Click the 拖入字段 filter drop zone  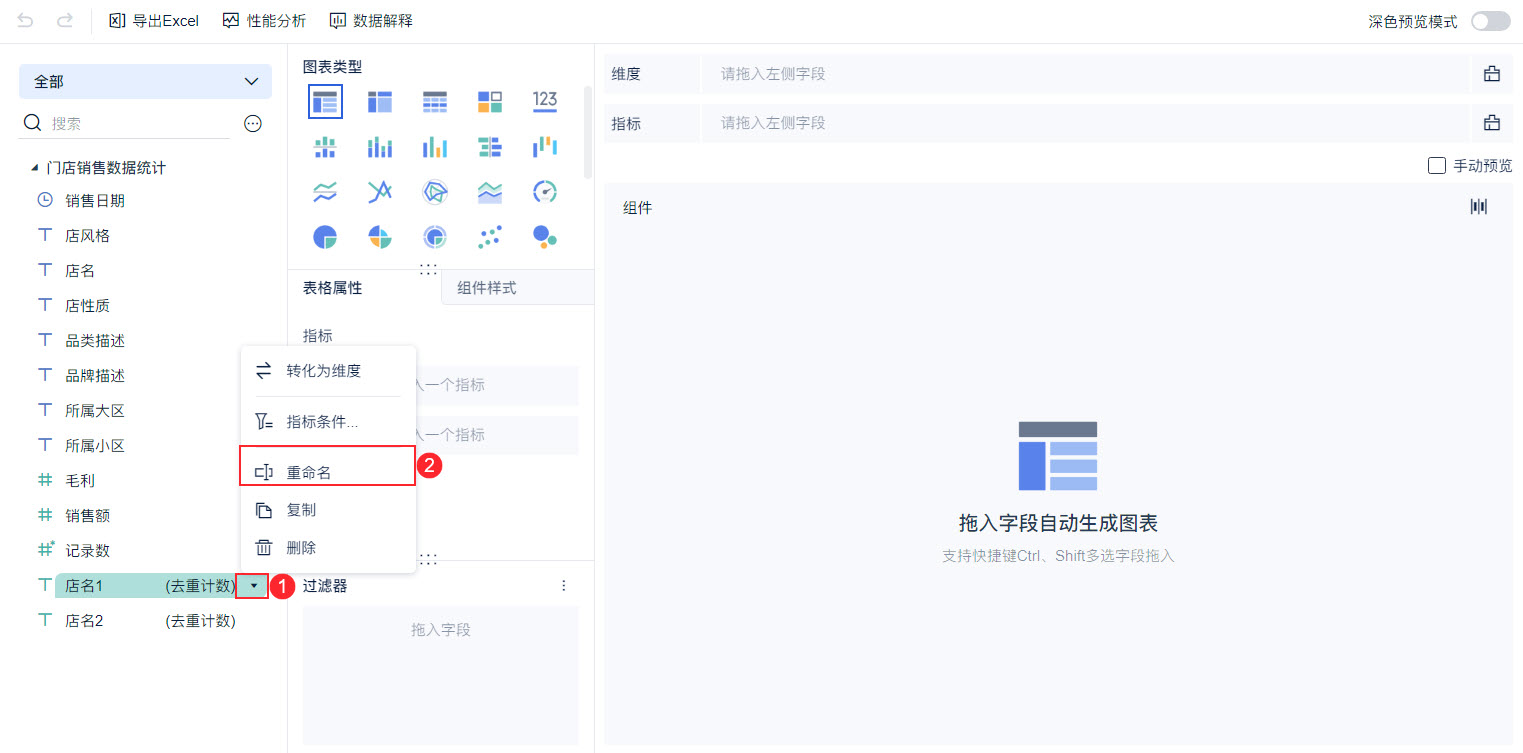[x=441, y=675]
